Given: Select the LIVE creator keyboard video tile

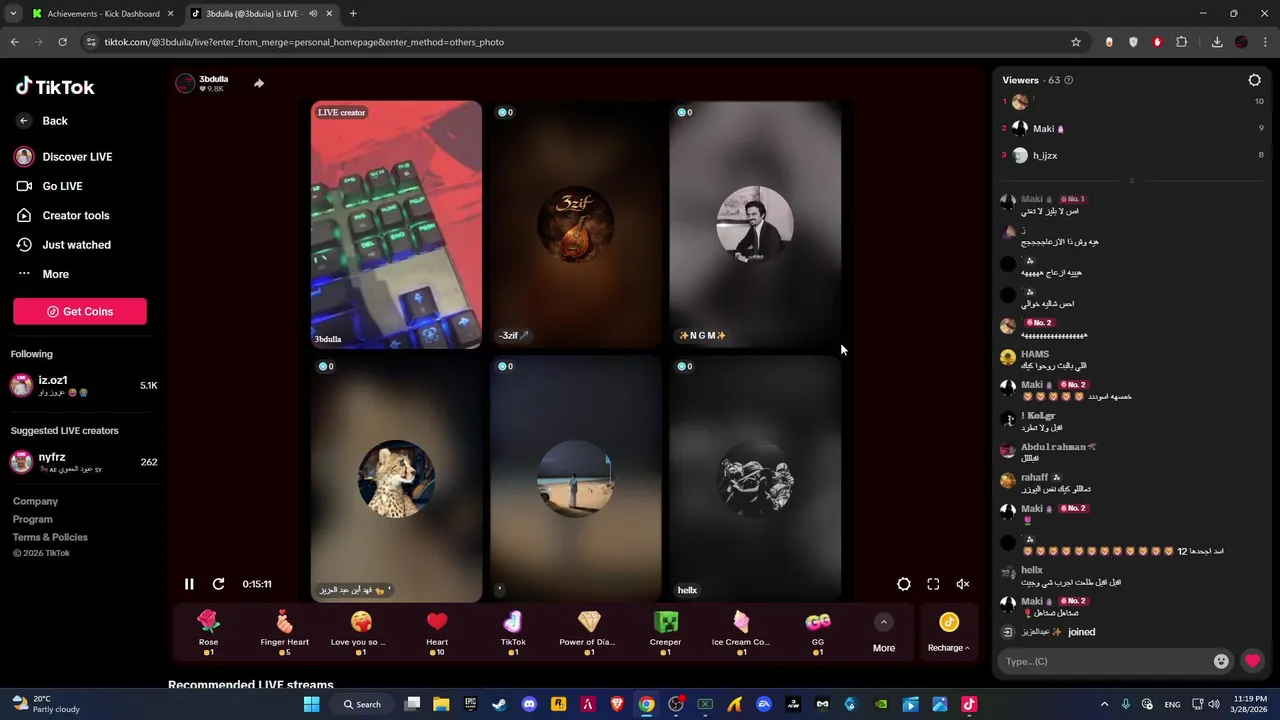Looking at the screenshot, I should point(396,225).
